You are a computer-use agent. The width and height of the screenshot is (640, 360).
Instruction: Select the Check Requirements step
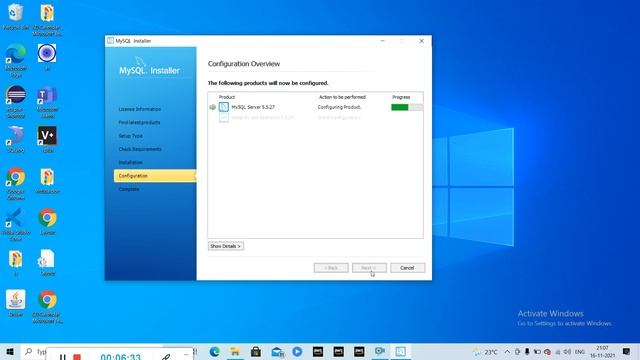coord(140,149)
